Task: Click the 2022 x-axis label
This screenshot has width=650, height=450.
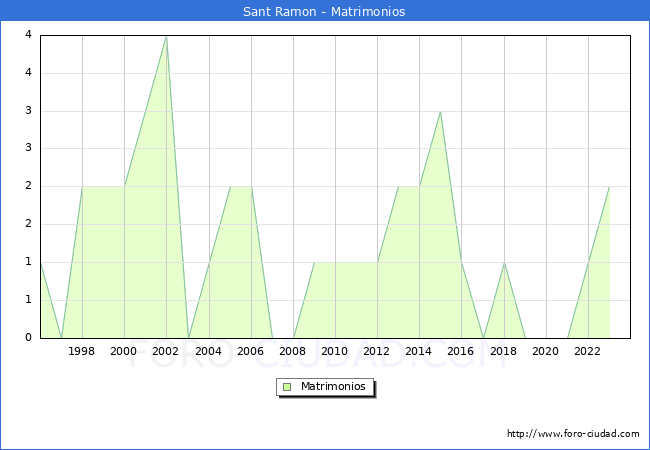Action: tap(588, 351)
